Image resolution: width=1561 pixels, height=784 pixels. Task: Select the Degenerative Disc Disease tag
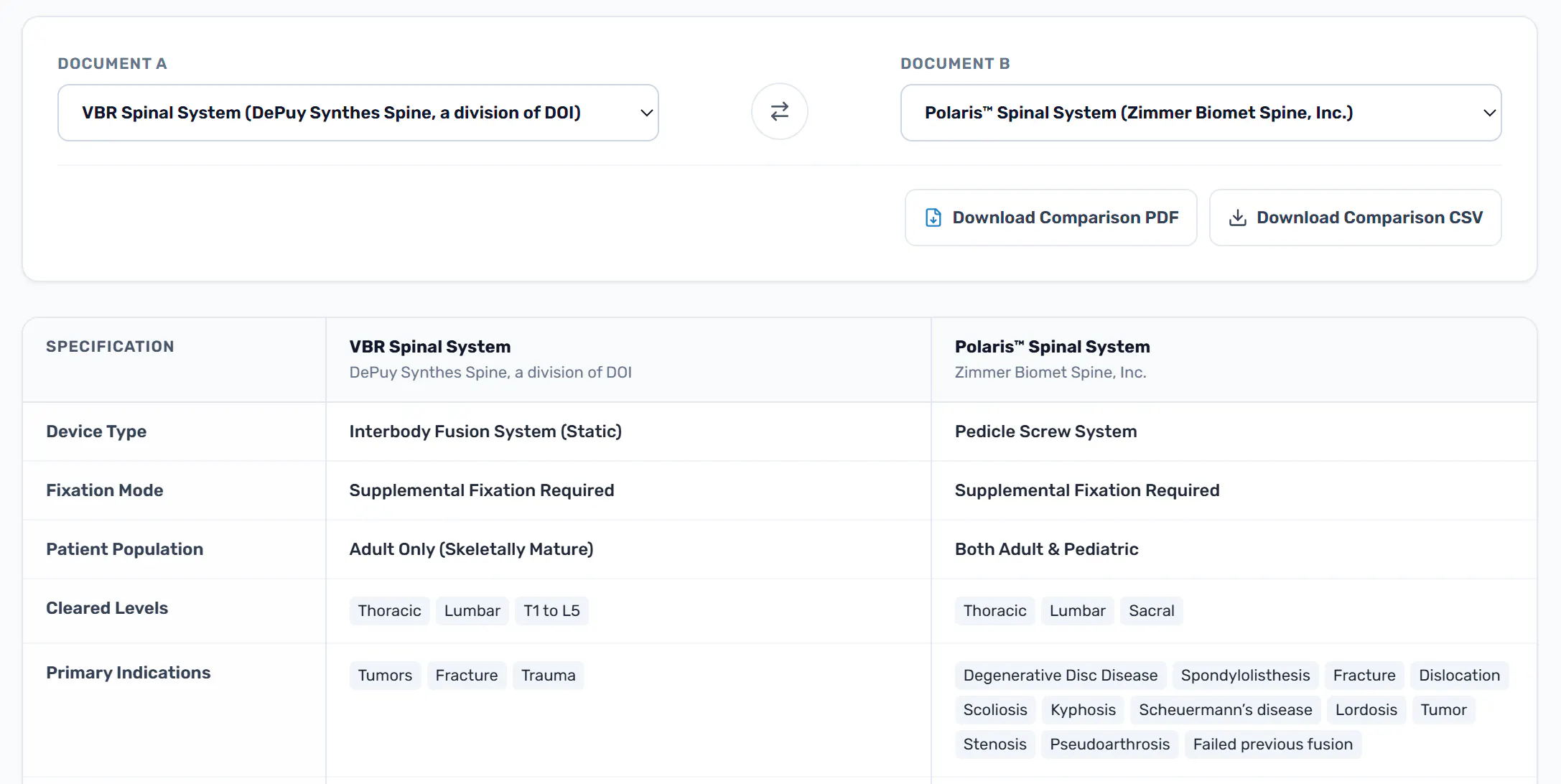[1060, 676]
